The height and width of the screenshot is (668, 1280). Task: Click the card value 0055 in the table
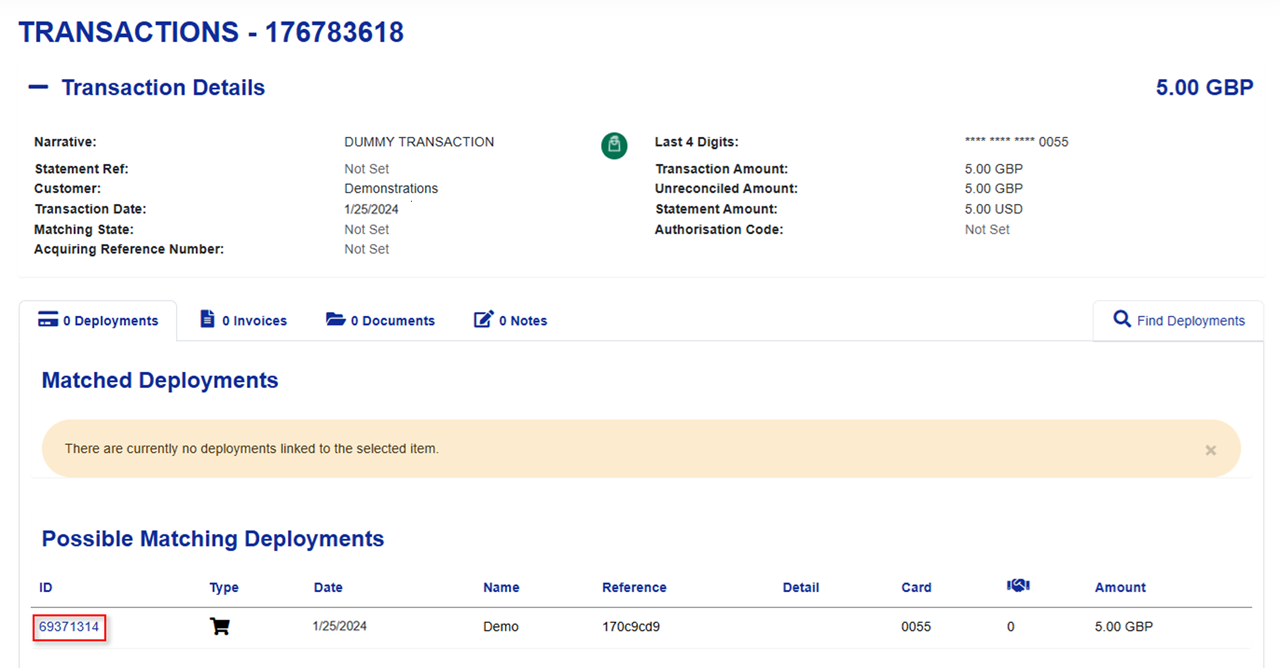coord(916,627)
